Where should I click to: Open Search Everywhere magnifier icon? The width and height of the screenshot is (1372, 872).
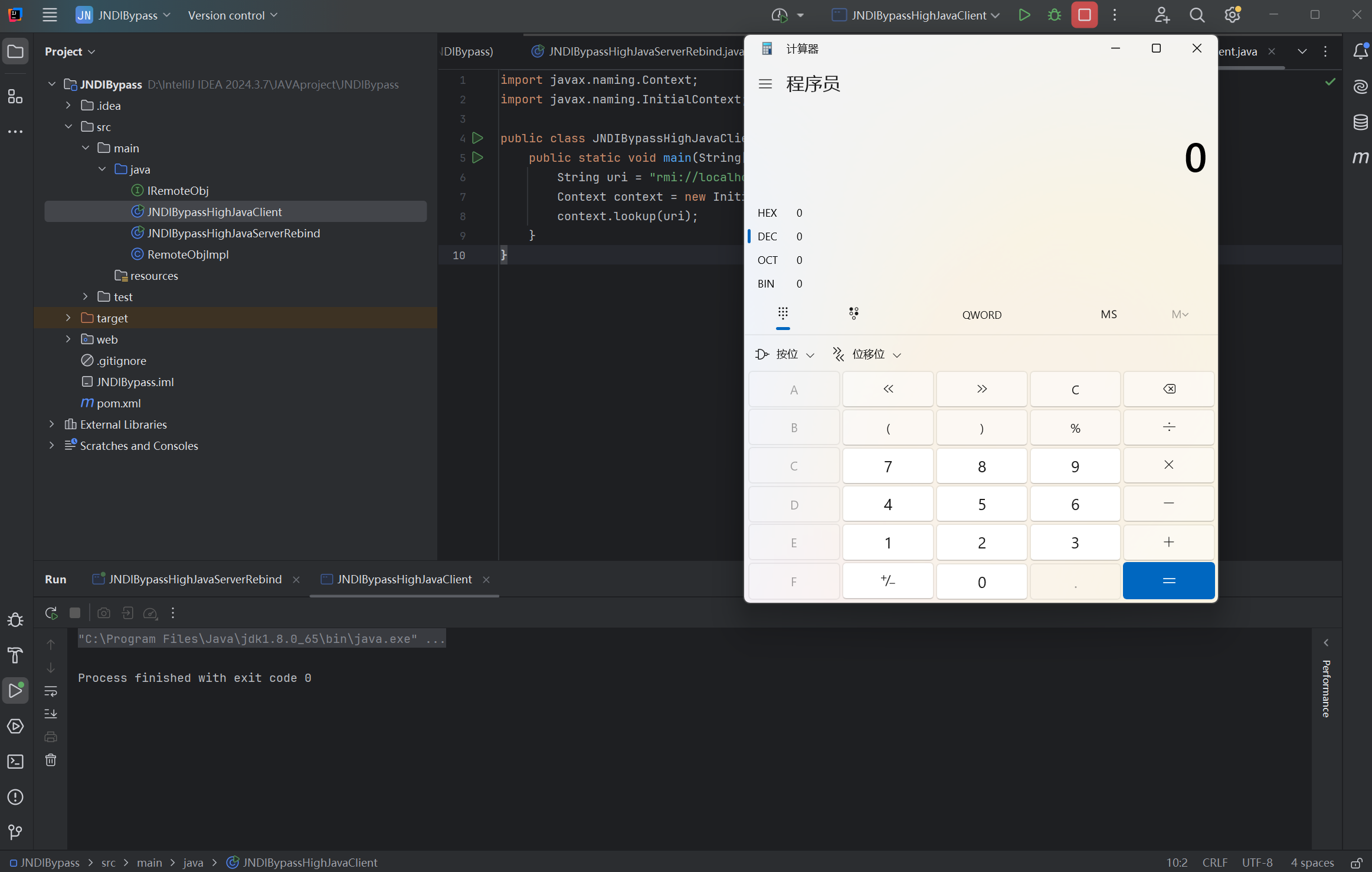coord(1197,15)
